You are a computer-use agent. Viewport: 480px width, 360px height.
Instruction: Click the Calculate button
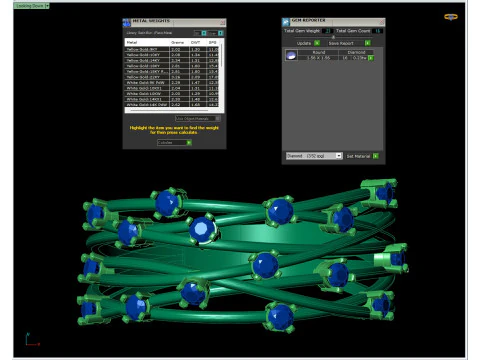click(174, 143)
